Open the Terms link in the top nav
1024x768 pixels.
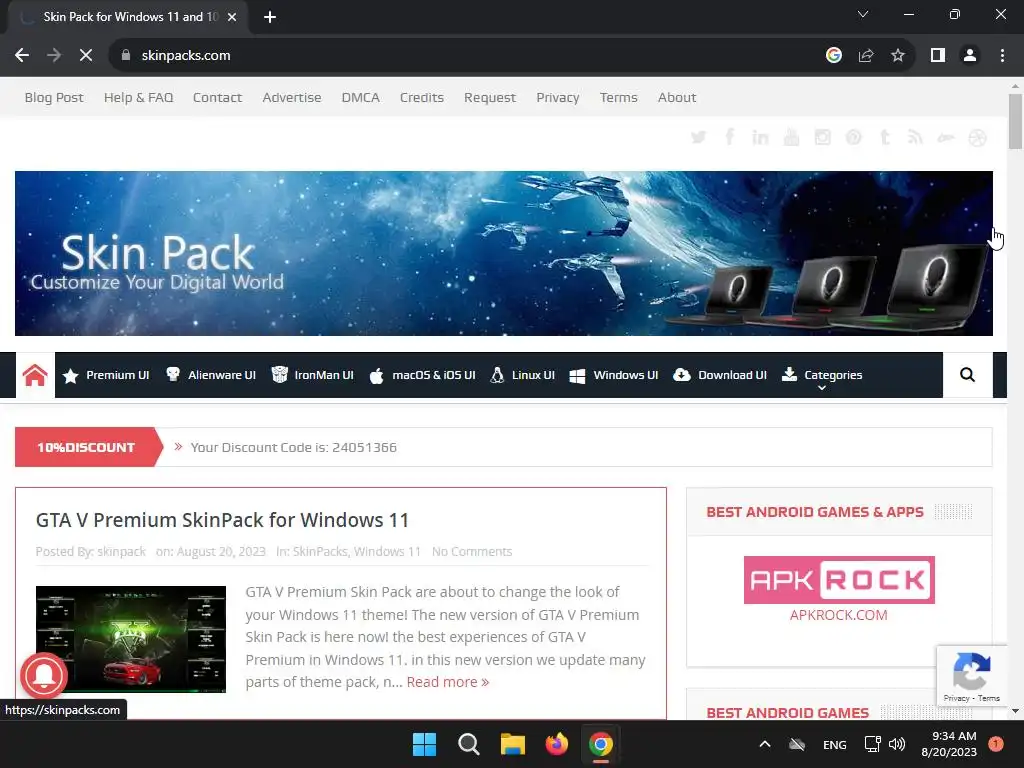coord(618,97)
